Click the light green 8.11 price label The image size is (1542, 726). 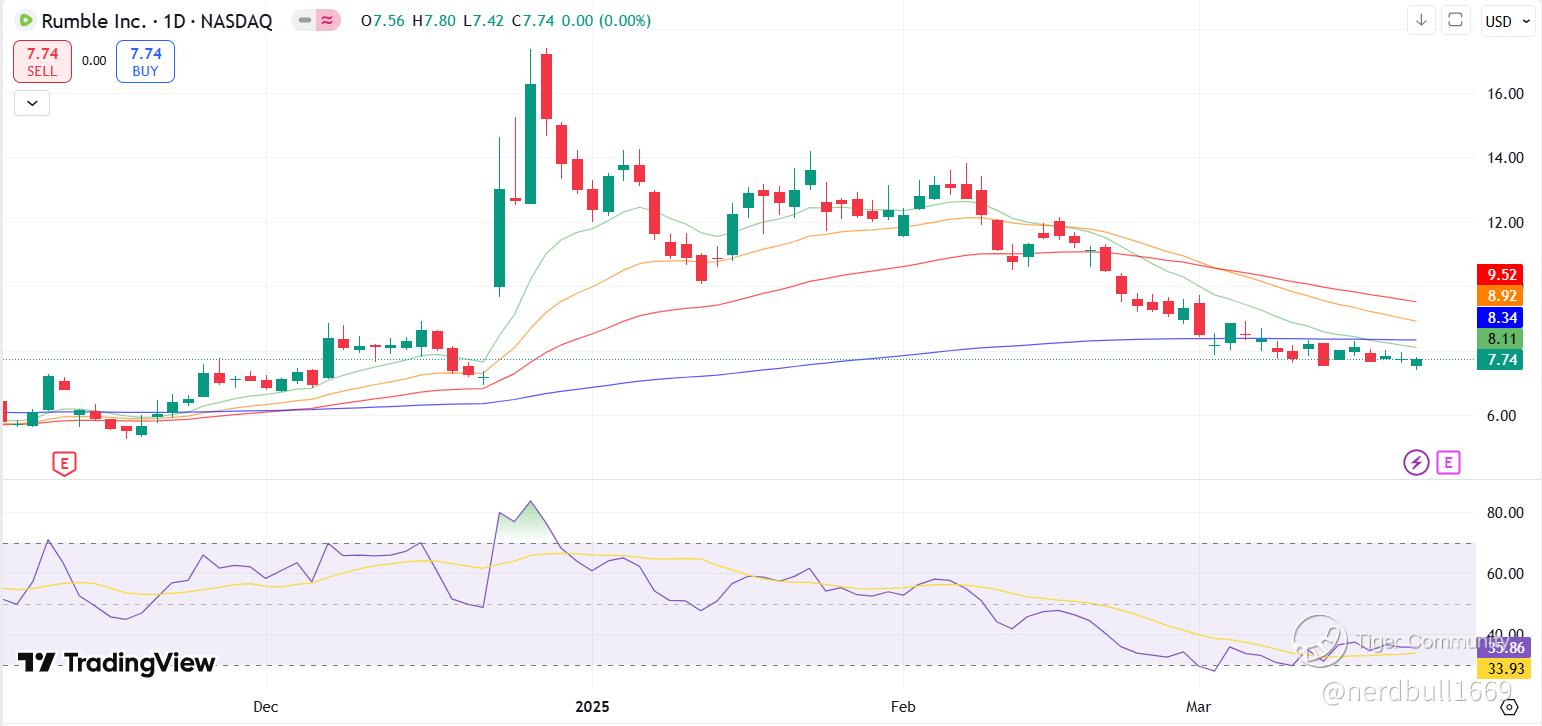click(x=1502, y=338)
